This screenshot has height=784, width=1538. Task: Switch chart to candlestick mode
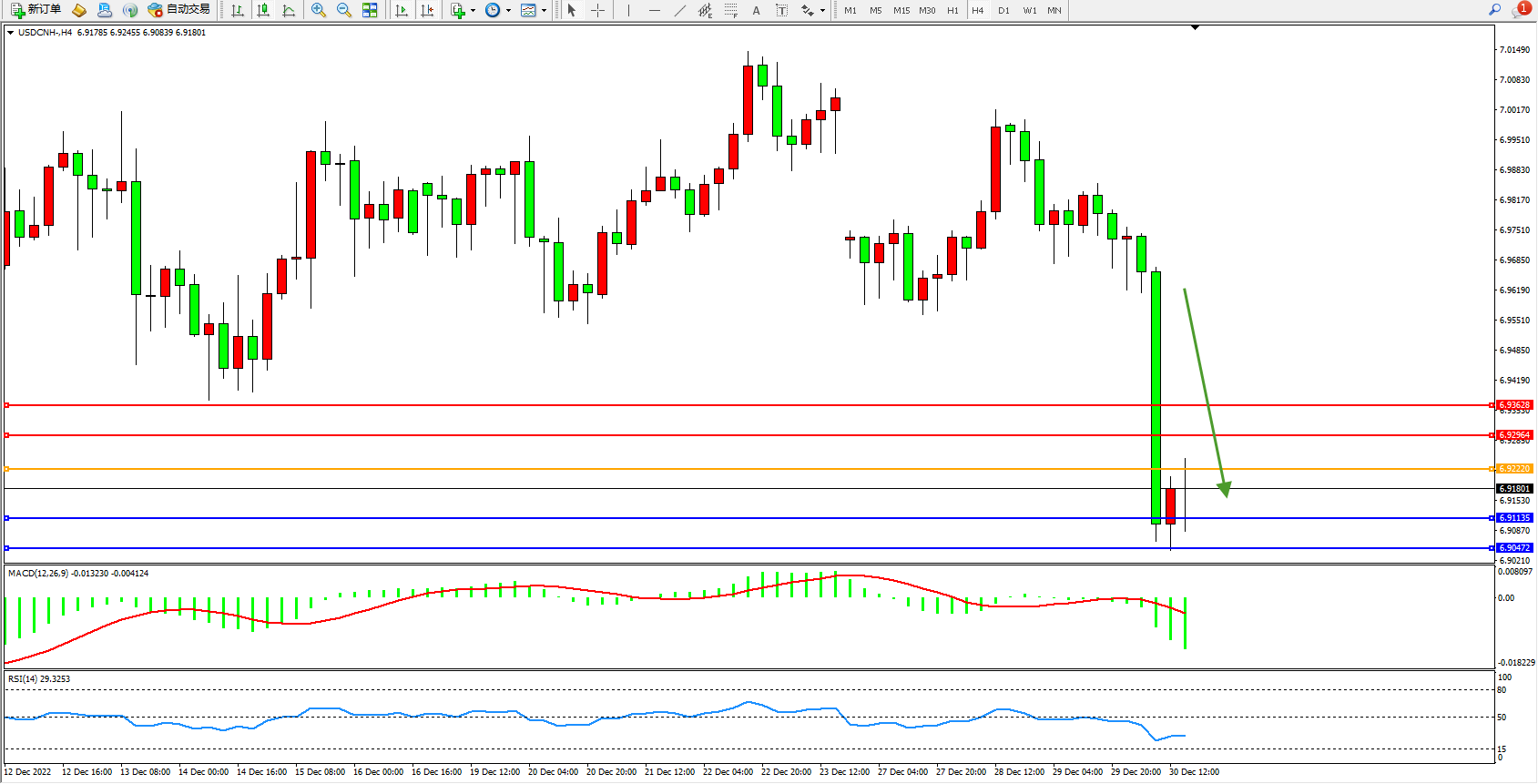(x=263, y=10)
